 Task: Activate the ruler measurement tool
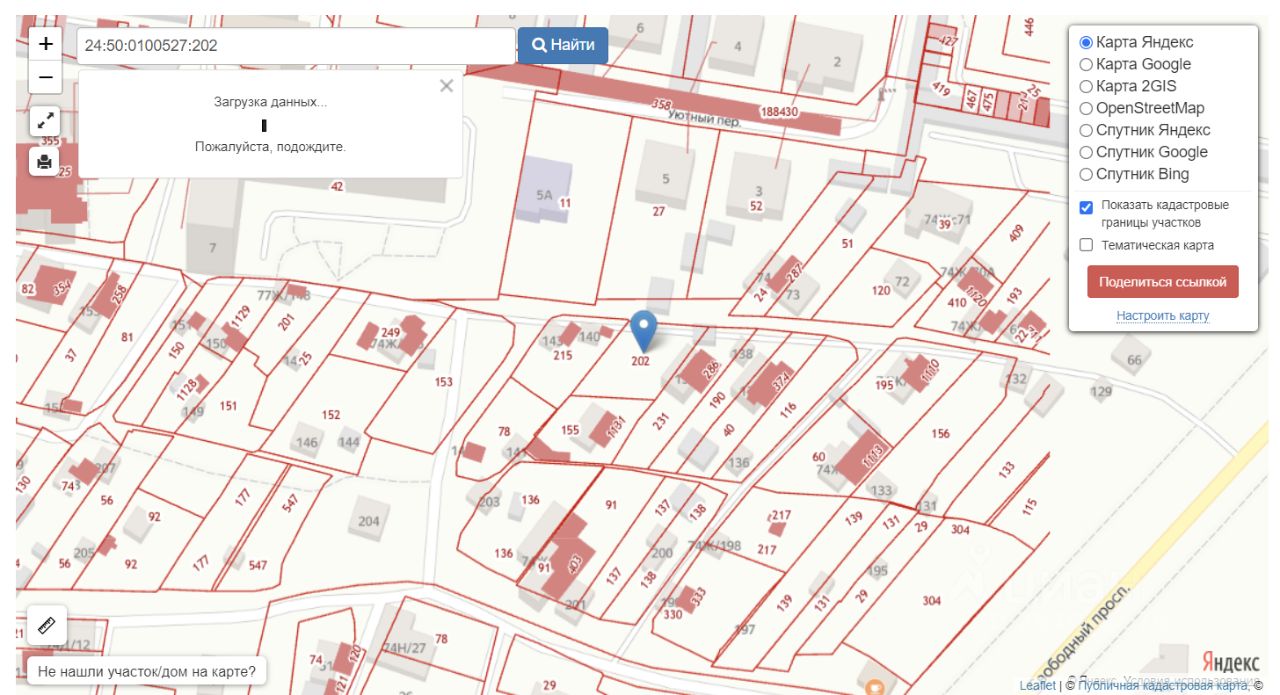tap(45, 626)
